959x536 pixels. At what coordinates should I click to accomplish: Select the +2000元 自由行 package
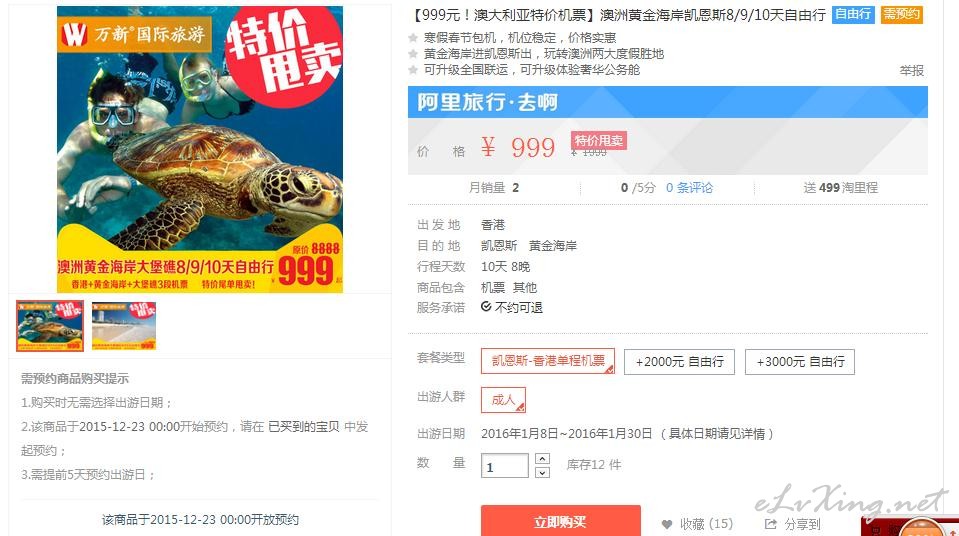[679, 362]
